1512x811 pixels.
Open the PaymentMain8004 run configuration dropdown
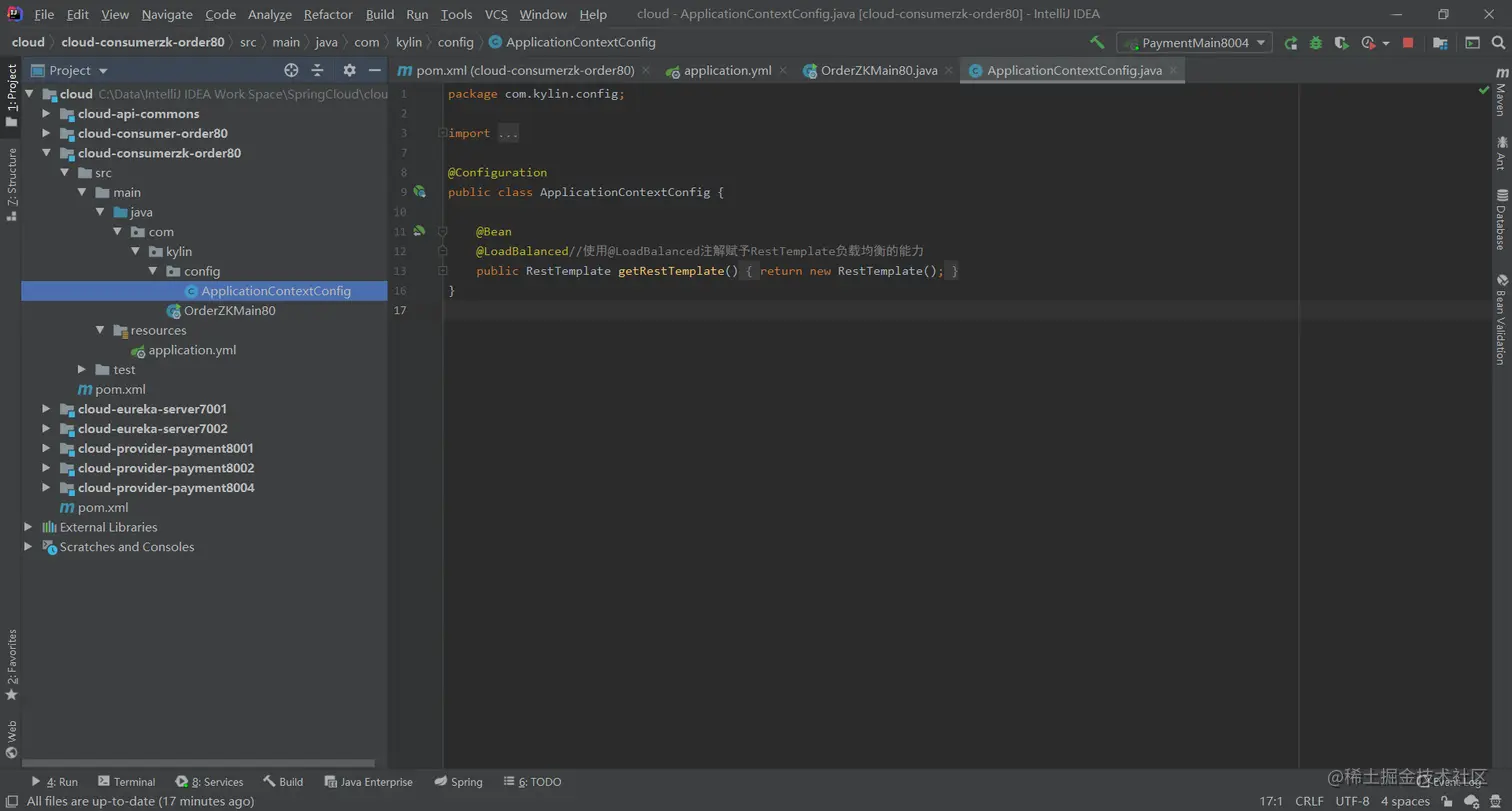pos(1196,43)
